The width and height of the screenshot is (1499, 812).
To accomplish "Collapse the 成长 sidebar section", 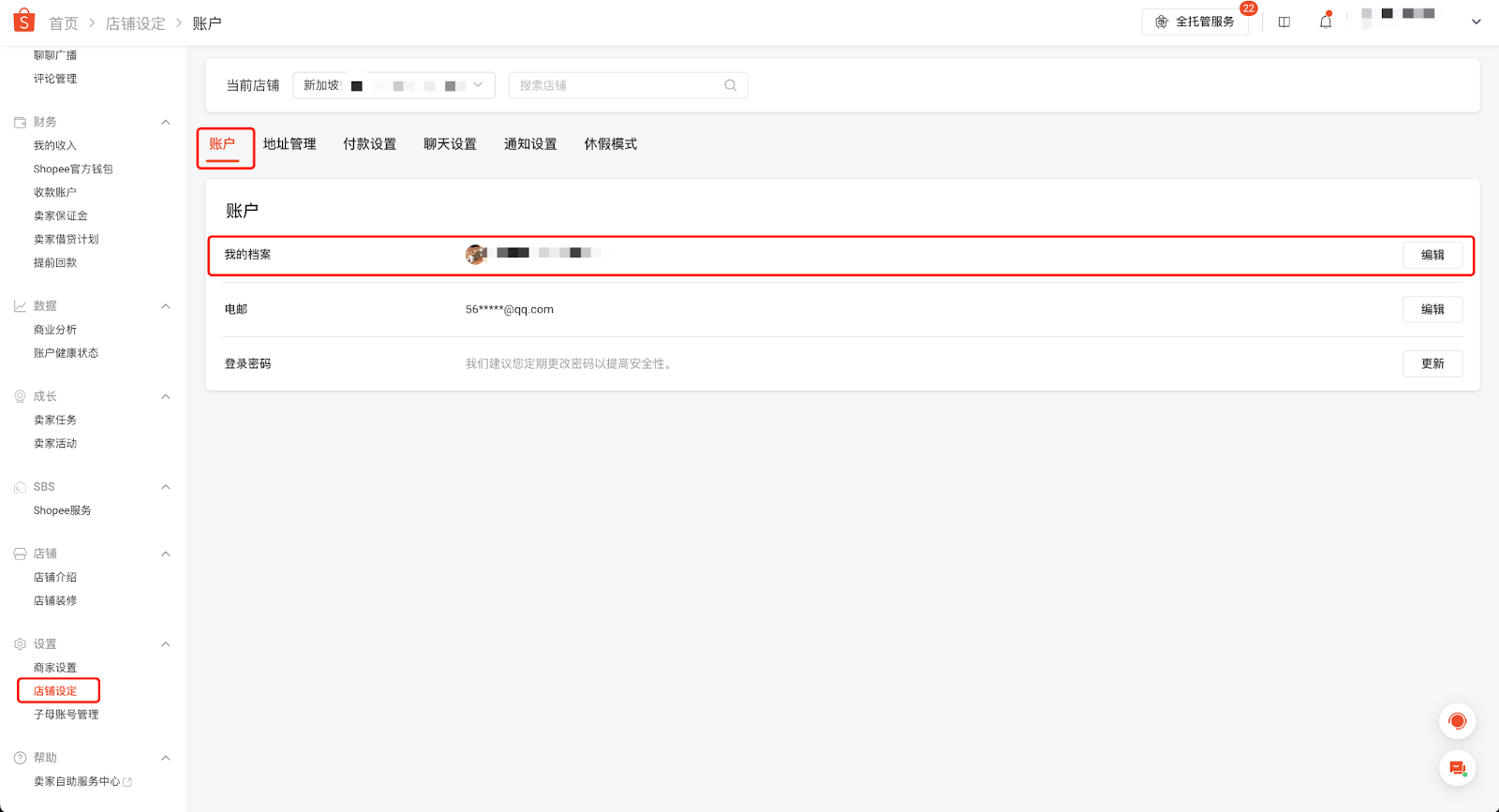I will [x=166, y=397].
